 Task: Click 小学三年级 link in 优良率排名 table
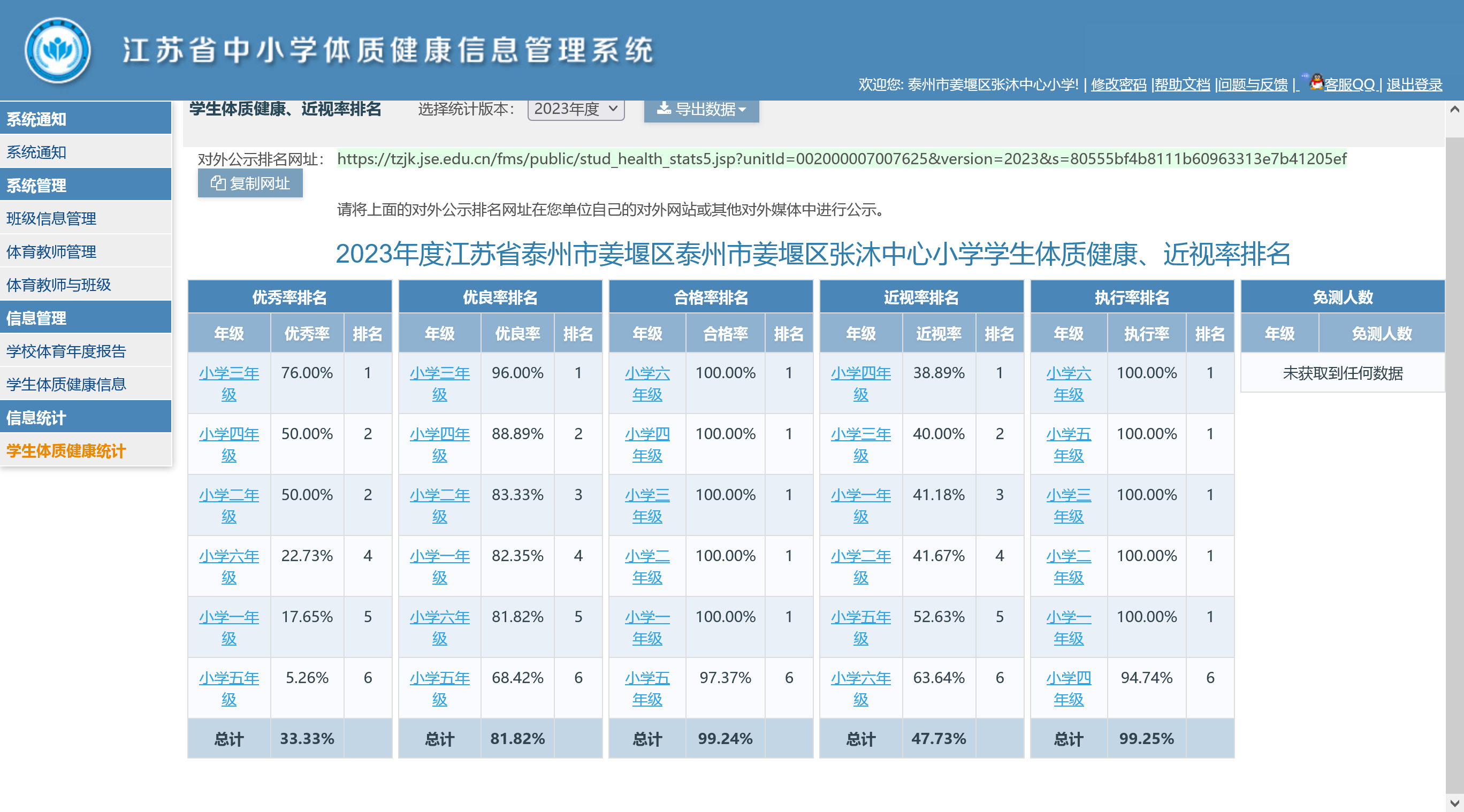439,384
